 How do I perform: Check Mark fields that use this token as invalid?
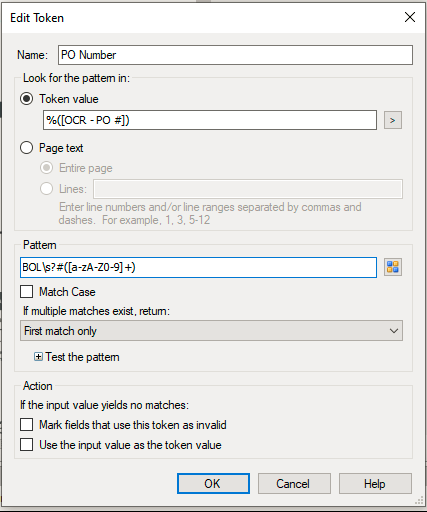click(x=27, y=425)
